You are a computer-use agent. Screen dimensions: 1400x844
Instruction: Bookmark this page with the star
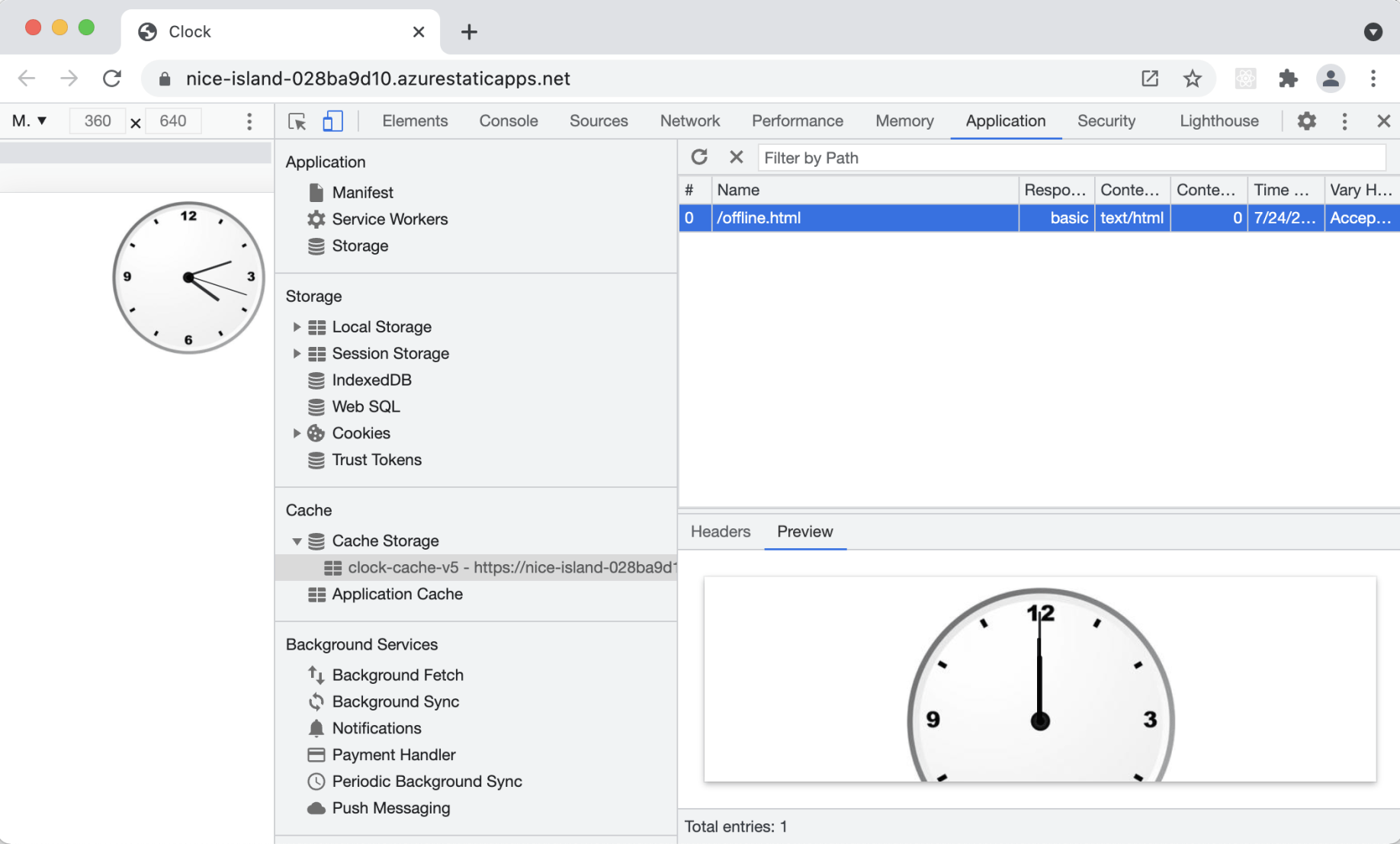pyautogui.click(x=1192, y=79)
